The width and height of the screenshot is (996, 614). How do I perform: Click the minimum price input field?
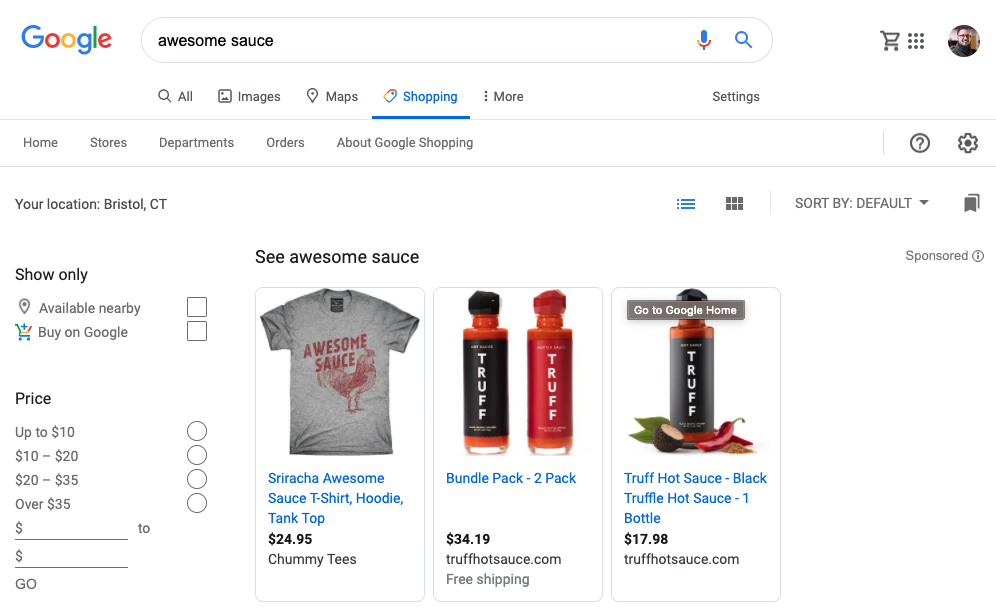coord(70,527)
